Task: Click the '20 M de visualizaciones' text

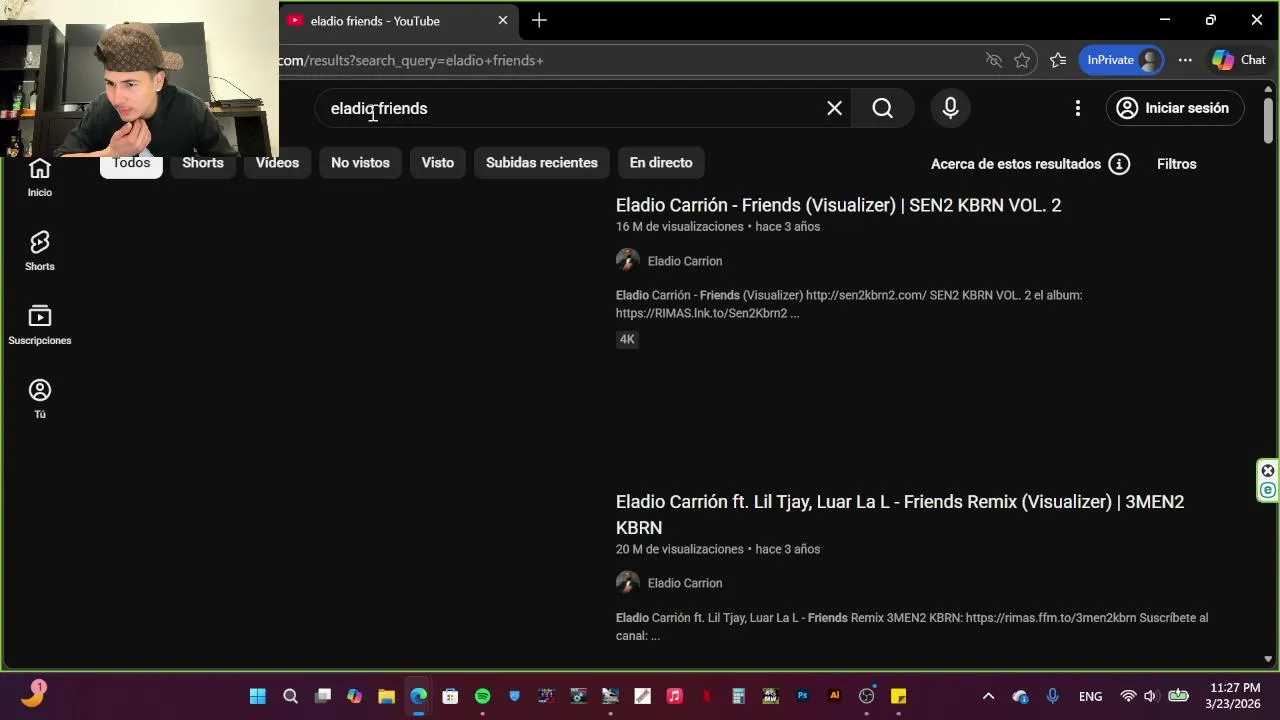Action: click(680, 549)
